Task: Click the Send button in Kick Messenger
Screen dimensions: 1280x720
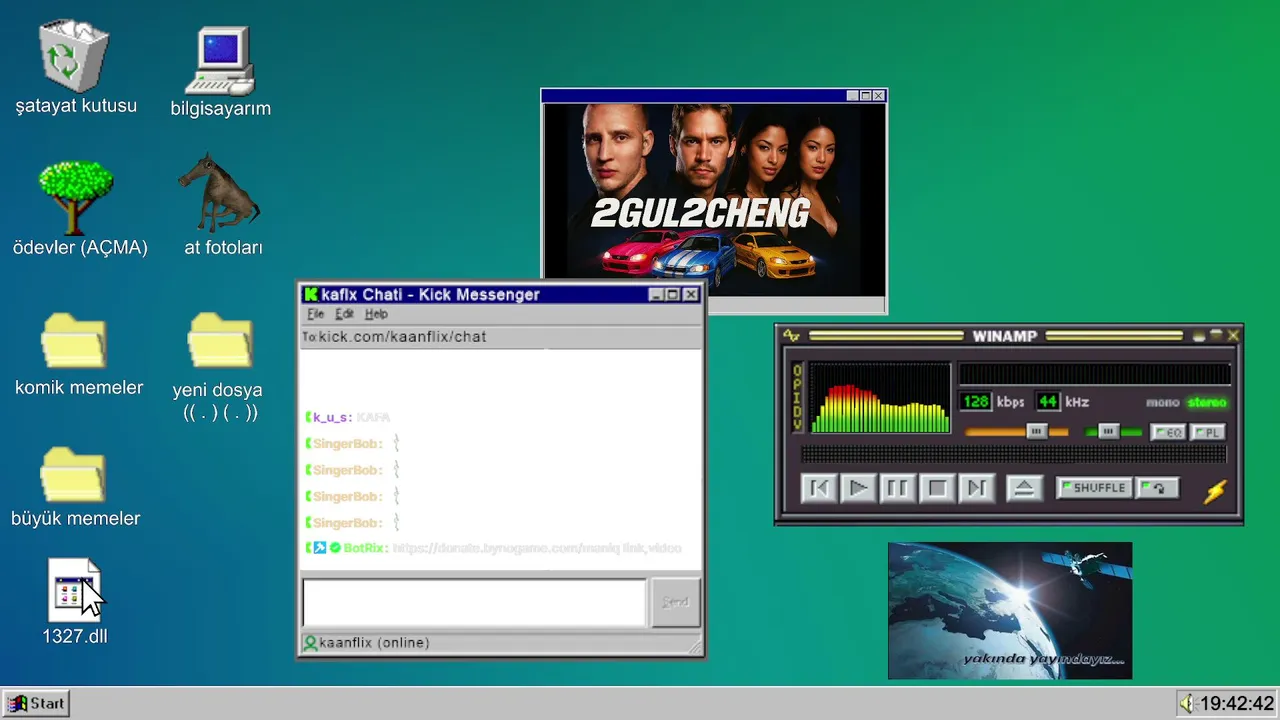Action: pos(675,602)
